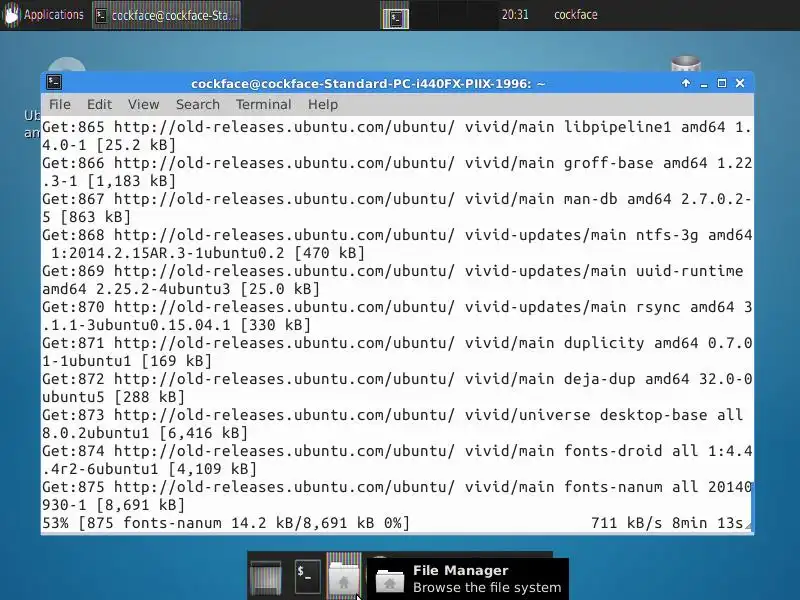Open the Terminal menu in menubar
The height and width of the screenshot is (600, 800).
[263, 104]
